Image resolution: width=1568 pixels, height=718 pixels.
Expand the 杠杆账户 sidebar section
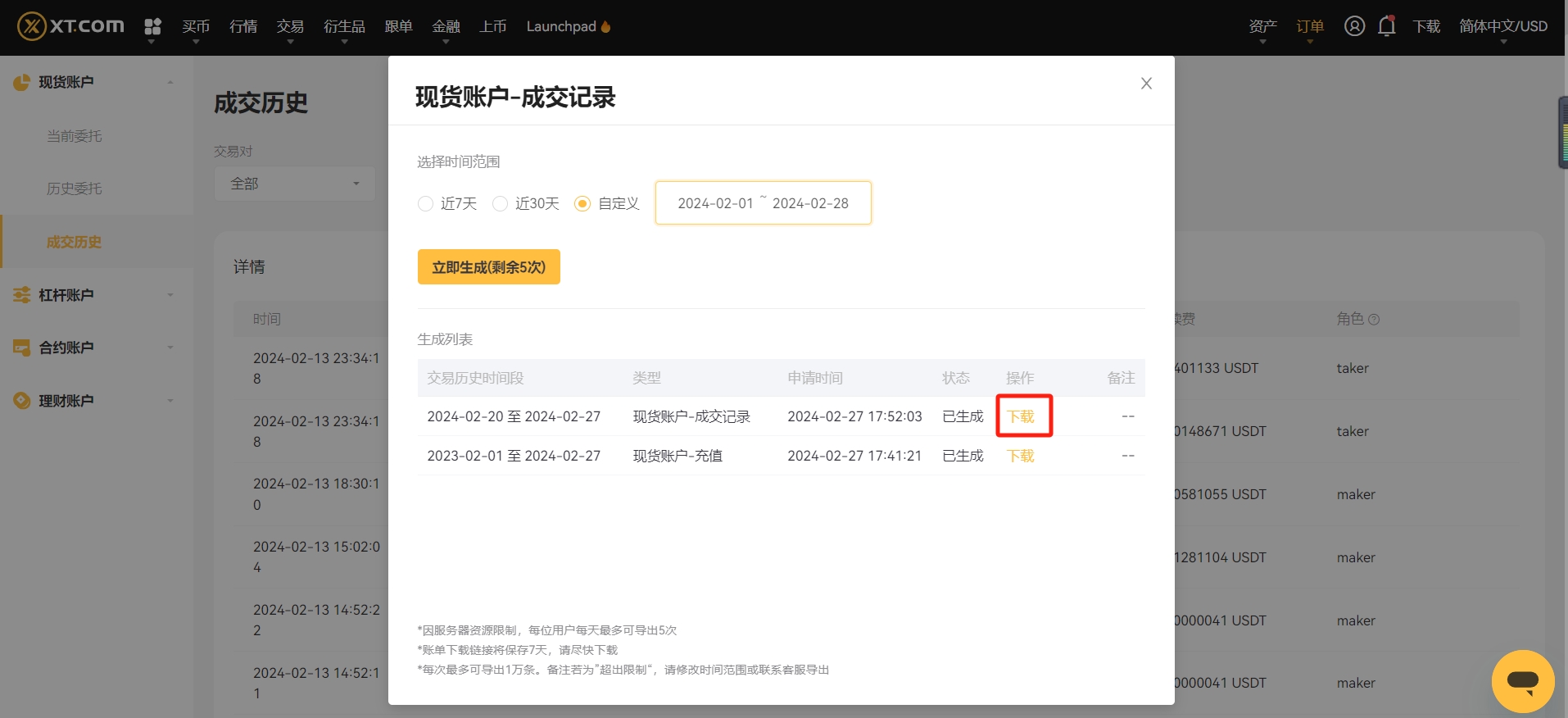pos(94,295)
